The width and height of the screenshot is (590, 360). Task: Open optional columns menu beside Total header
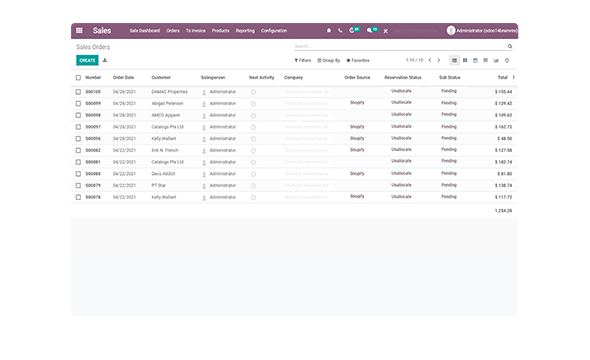[x=514, y=77]
